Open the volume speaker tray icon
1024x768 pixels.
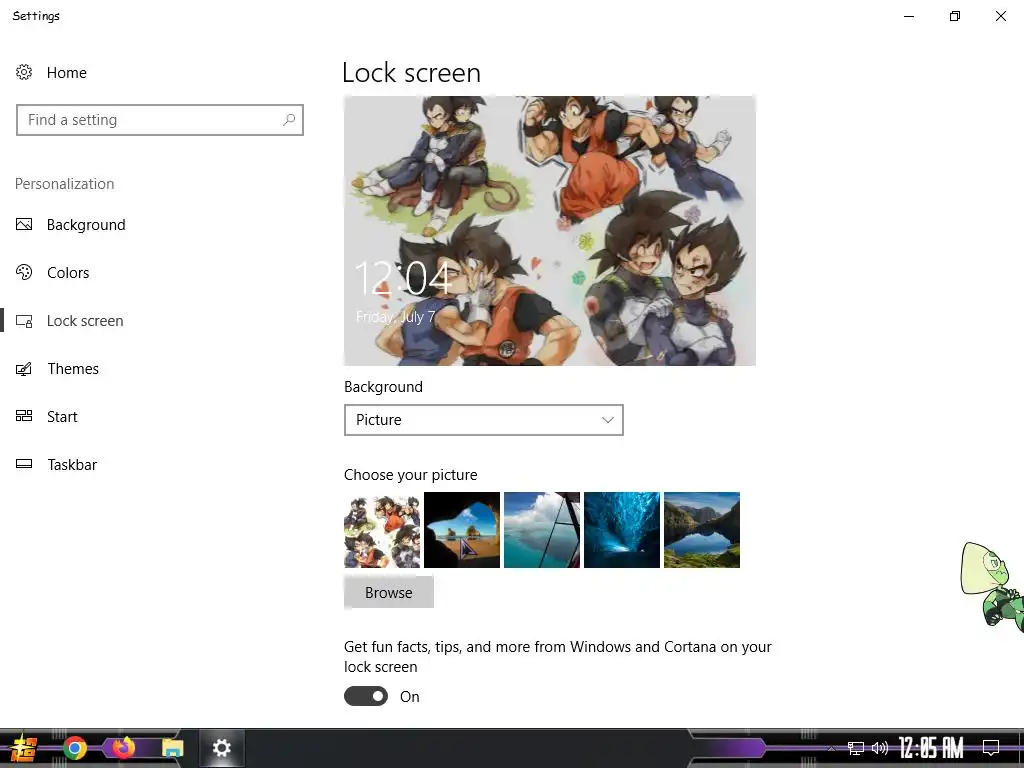pyautogui.click(x=880, y=748)
